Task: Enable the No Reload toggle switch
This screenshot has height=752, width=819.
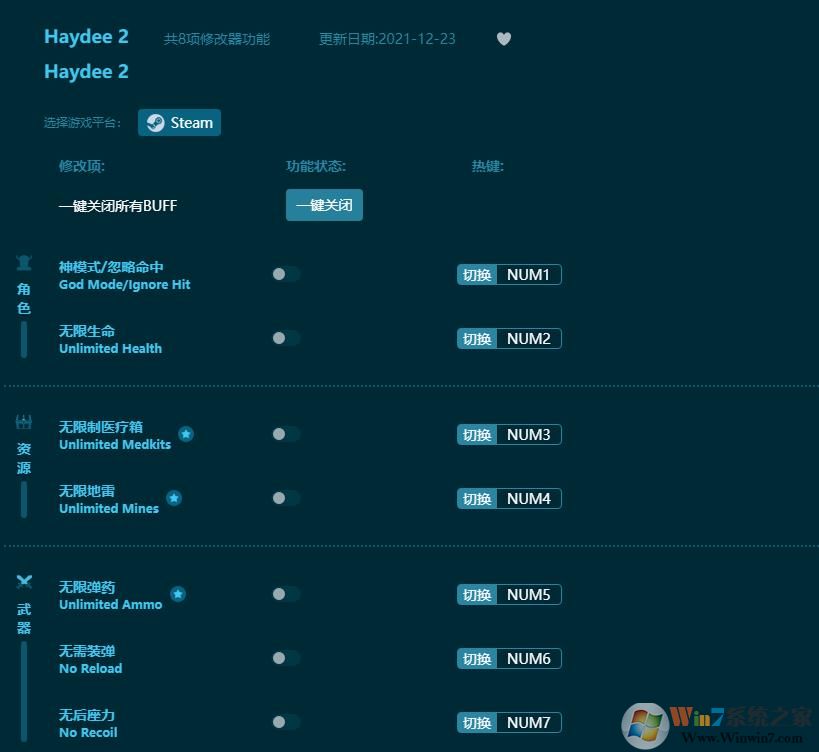Action: 285,658
